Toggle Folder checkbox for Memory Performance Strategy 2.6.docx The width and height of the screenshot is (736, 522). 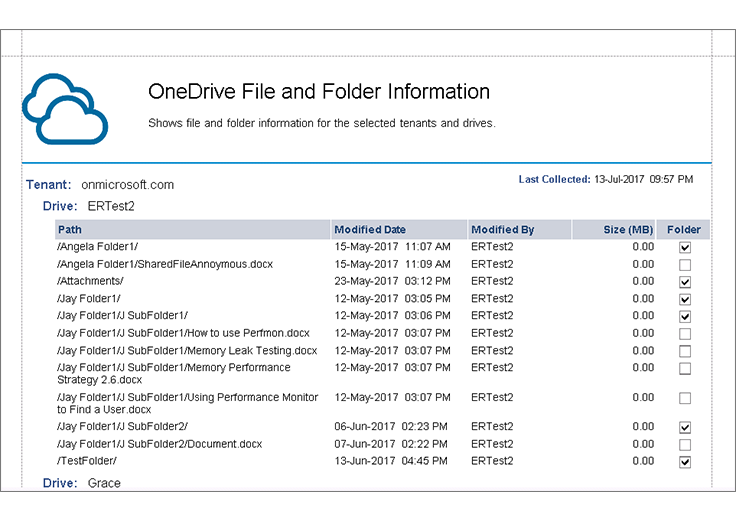pos(685,368)
